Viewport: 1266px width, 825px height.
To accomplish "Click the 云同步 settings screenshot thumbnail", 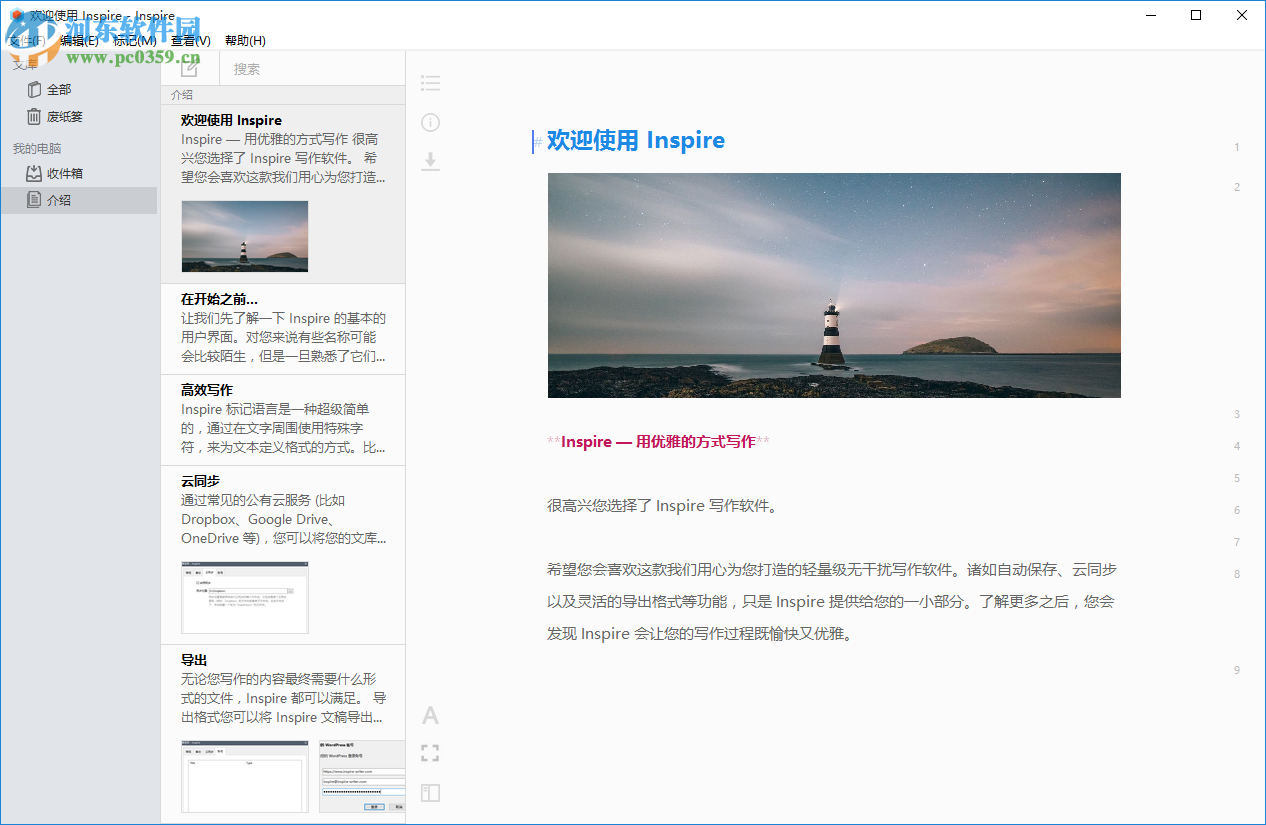I will pos(245,597).
